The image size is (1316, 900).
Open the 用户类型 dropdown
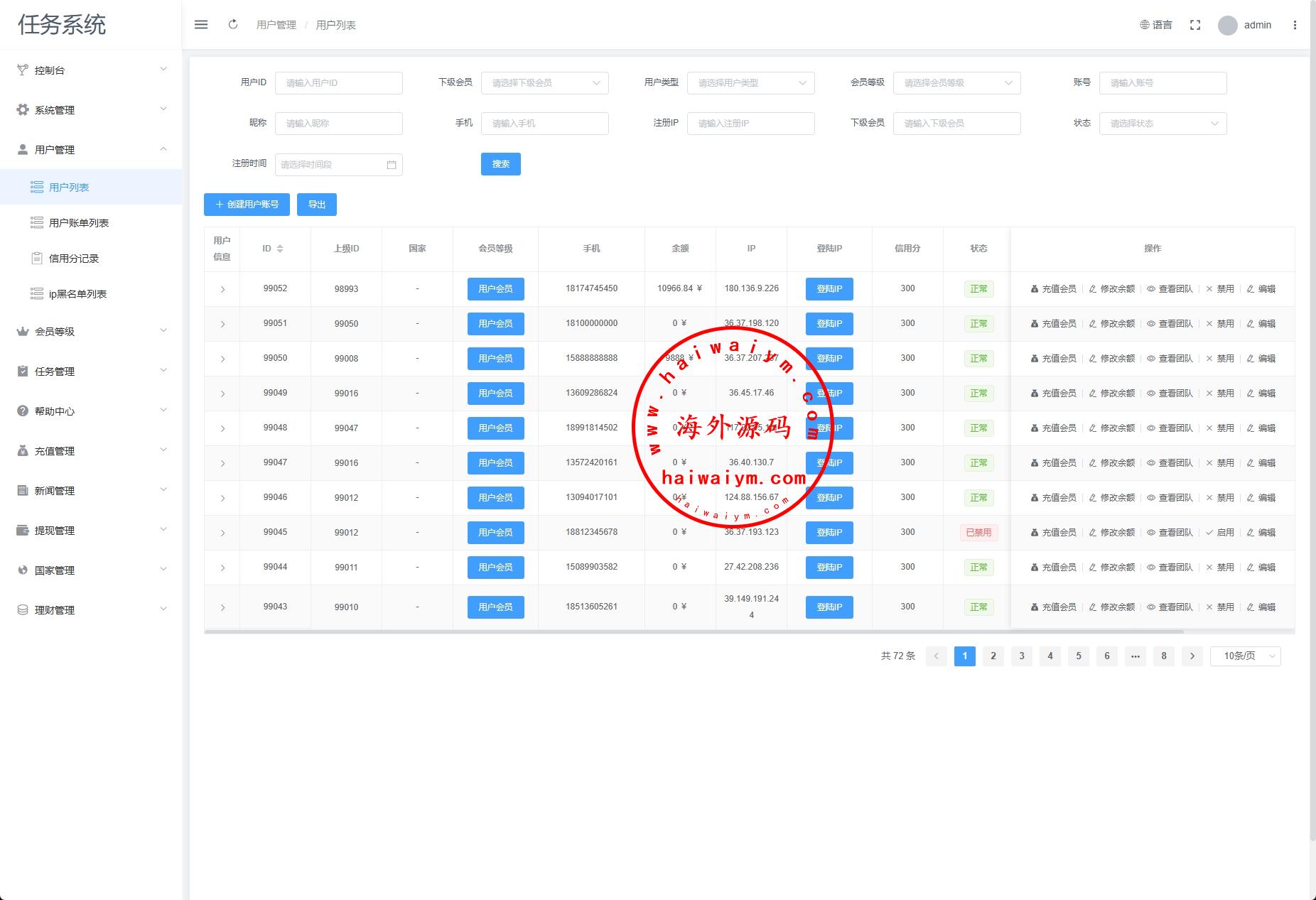point(750,83)
